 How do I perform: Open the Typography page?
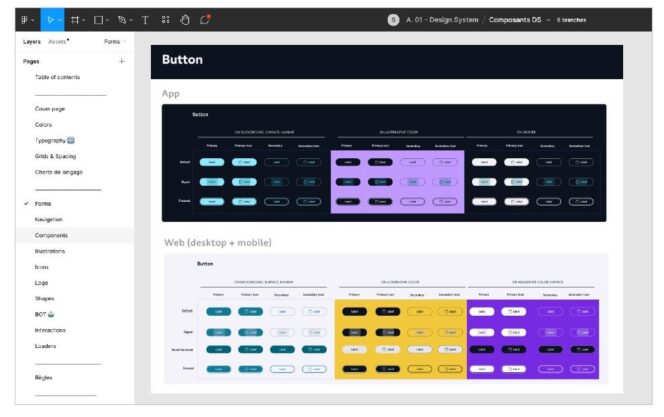coord(55,141)
